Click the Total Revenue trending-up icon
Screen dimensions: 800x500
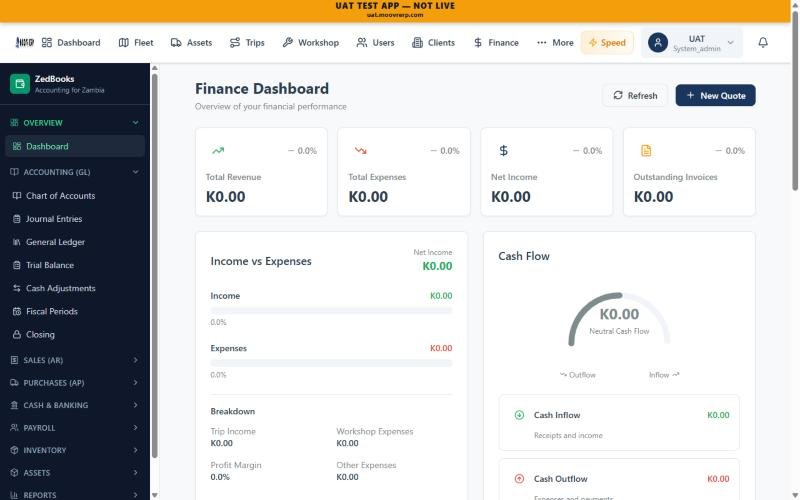pos(218,151)
